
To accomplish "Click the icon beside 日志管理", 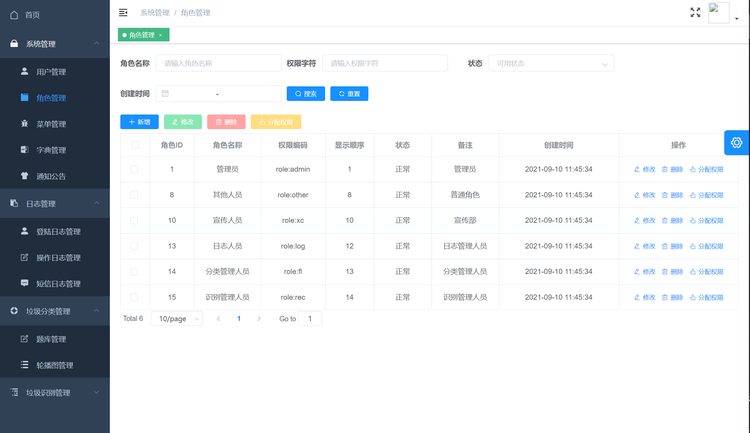I will [14, 203].
